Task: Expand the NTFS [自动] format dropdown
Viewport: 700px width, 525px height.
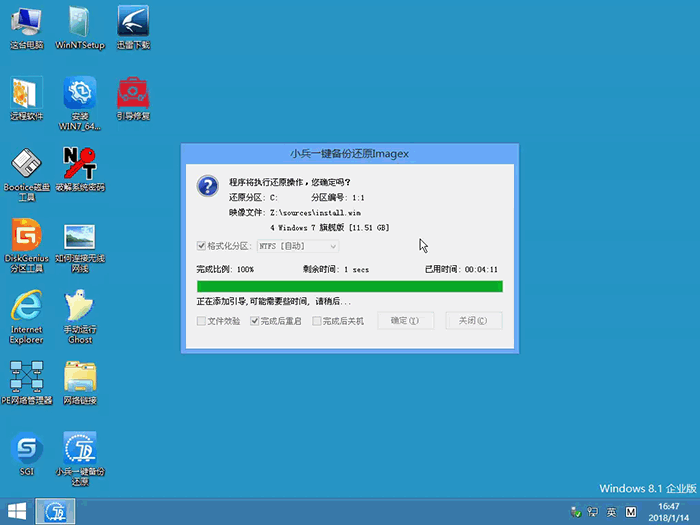Action: [x=298, y=246]
